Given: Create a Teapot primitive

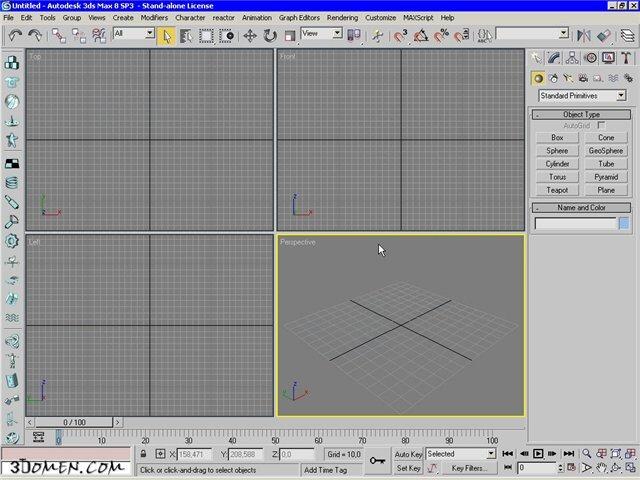Looking at the screenshot, I should pos(557,190).
